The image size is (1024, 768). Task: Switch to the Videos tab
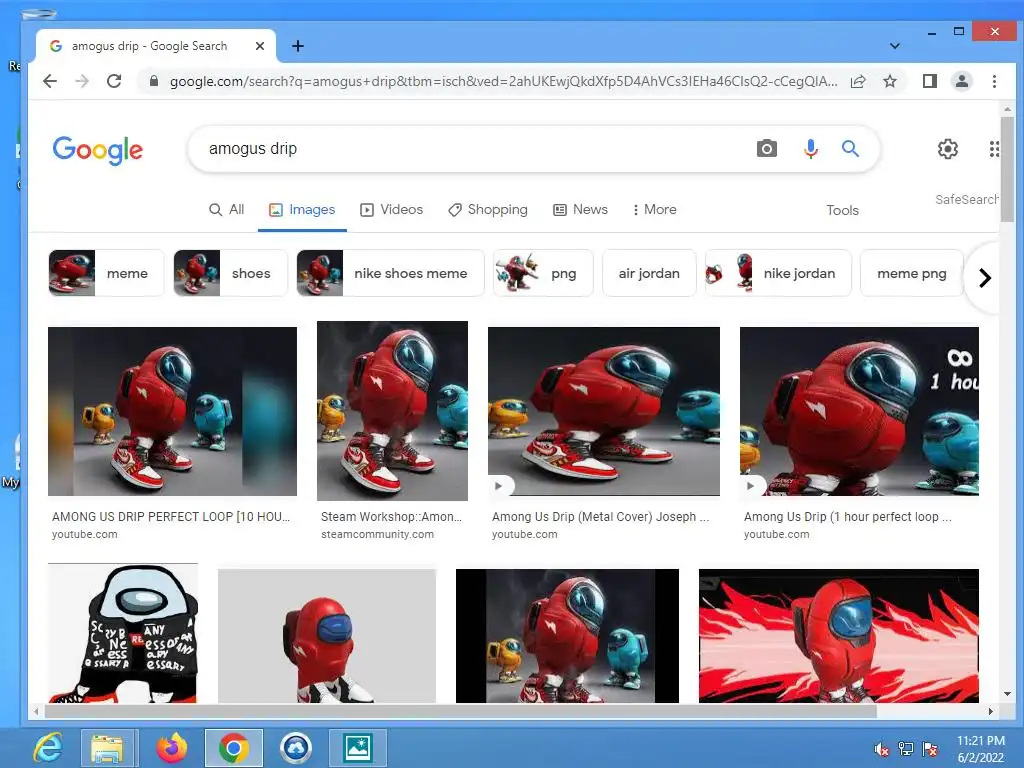[x=392, y=210]
